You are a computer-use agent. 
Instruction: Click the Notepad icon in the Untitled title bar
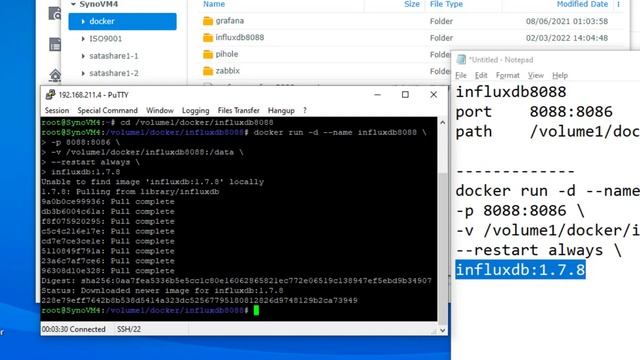point(461,60)
